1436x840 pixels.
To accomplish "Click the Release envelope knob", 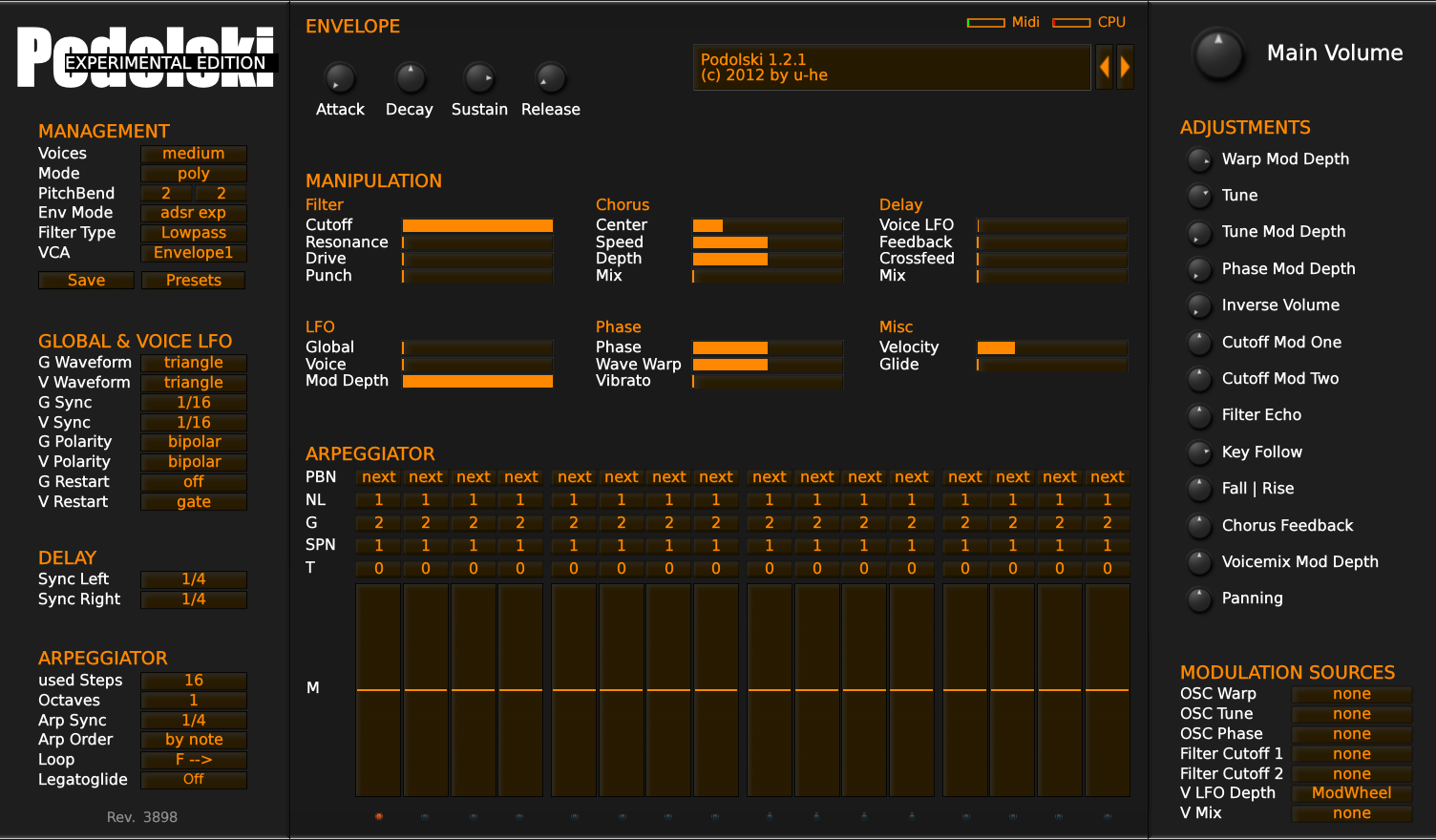I will (550, 77).
